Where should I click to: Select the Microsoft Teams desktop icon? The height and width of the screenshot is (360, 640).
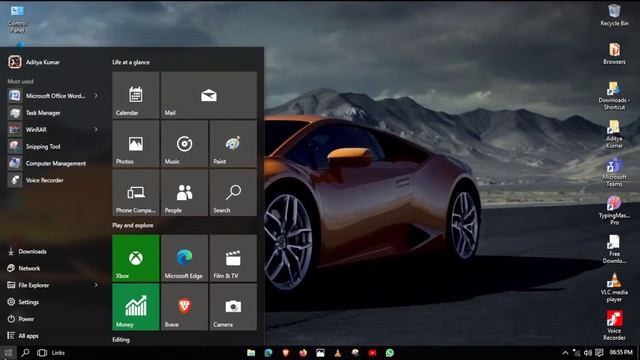click(614, 172)
